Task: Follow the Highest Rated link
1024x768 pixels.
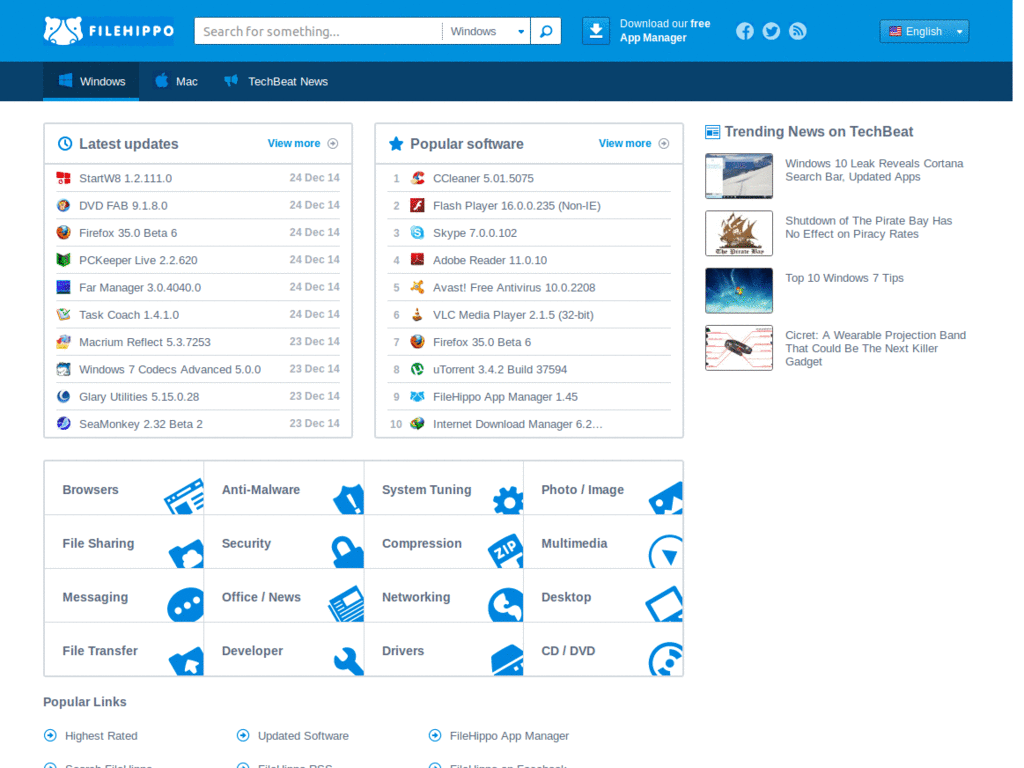Action: [100, 736]
